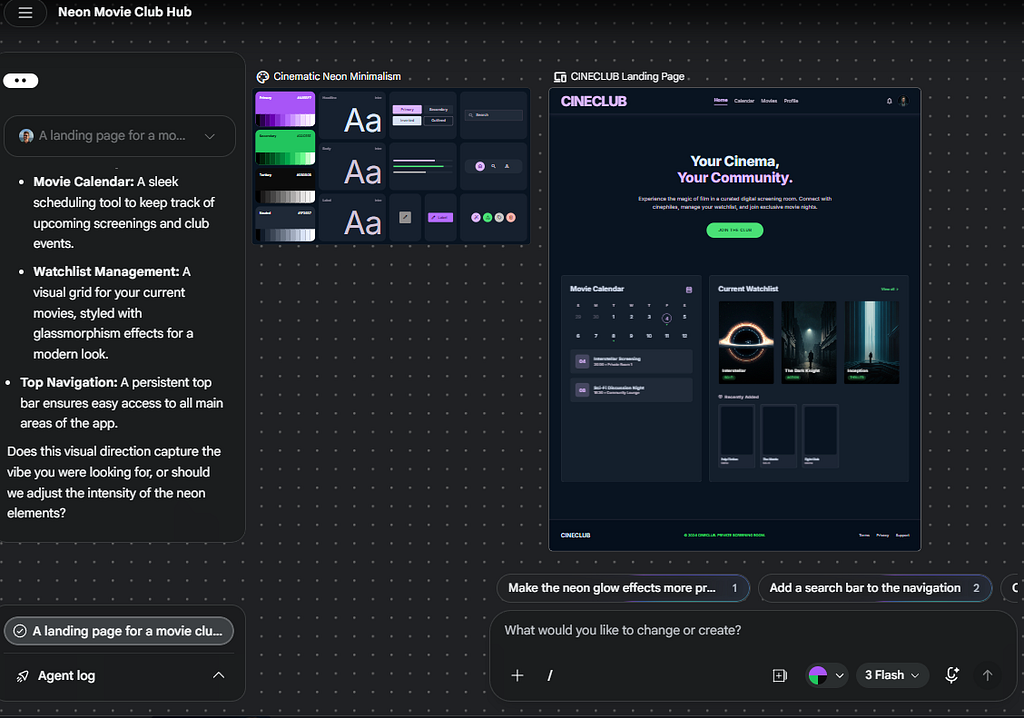This screenshot has height=718, width=1024.
Task: Click the profile avatar in CINECLUB mockup header
Action: (x=904, y=101)
